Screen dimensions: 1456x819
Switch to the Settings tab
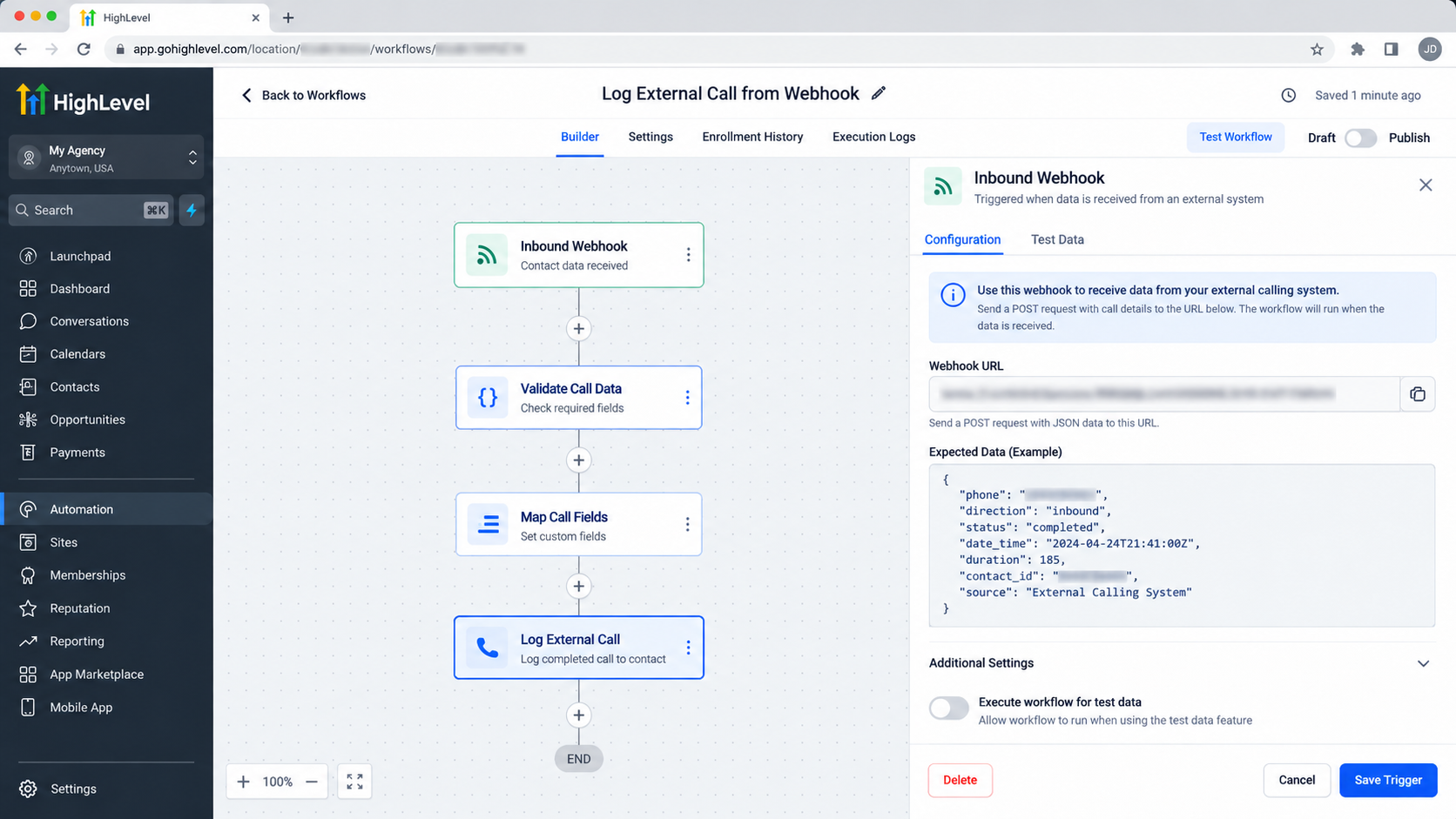650,137
